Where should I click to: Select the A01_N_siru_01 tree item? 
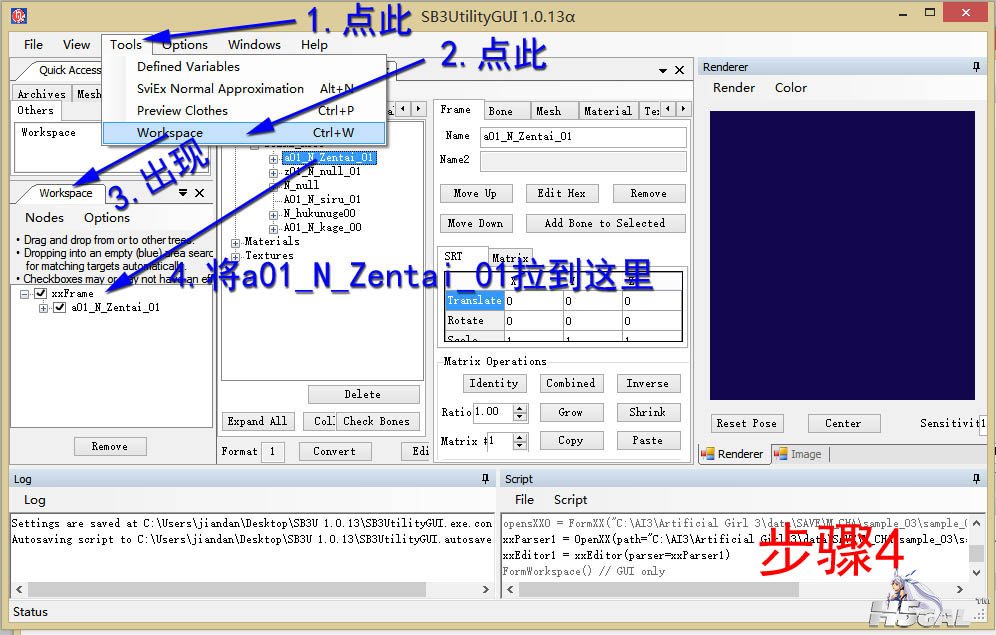tap(321, 199)
